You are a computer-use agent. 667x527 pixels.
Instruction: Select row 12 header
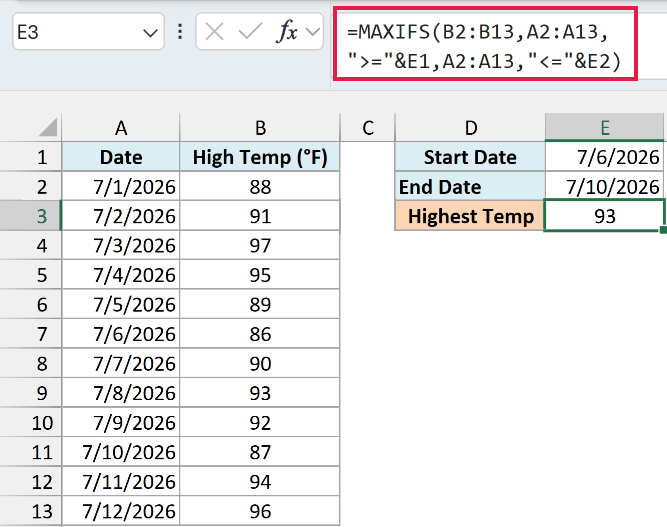[x=31, y=481]
